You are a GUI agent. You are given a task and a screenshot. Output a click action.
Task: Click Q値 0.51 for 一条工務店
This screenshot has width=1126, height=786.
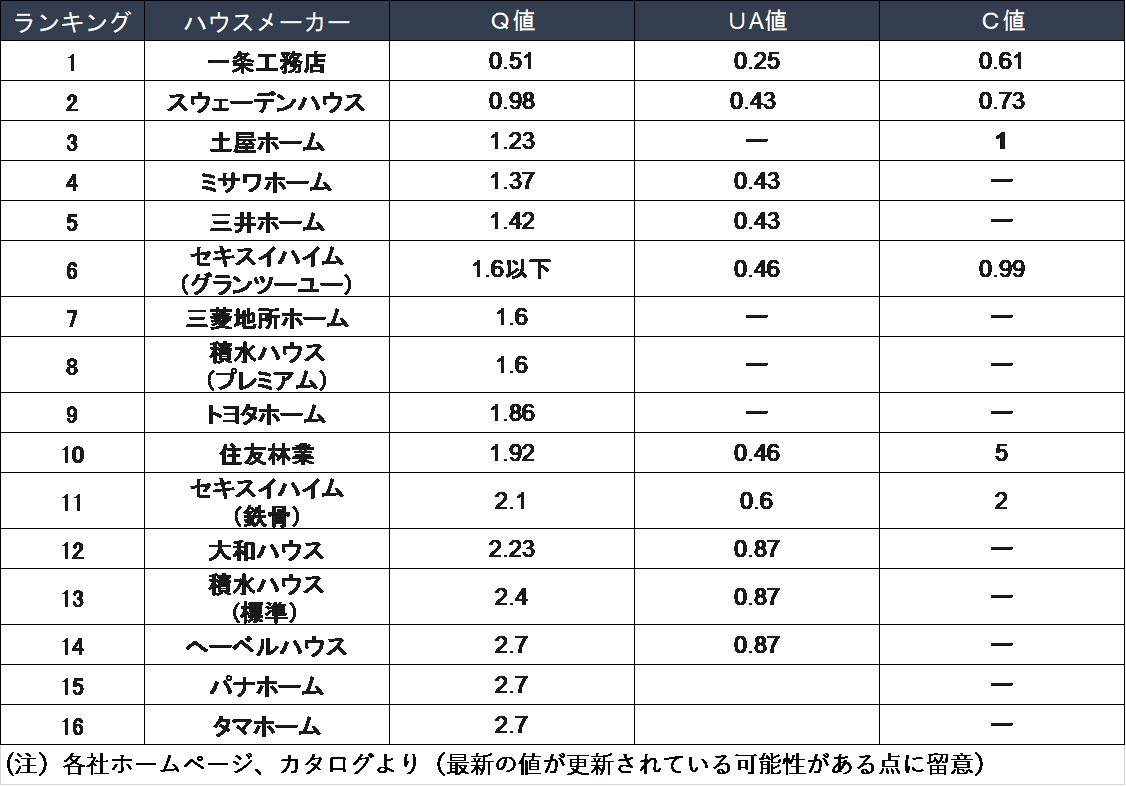[511, 61]
